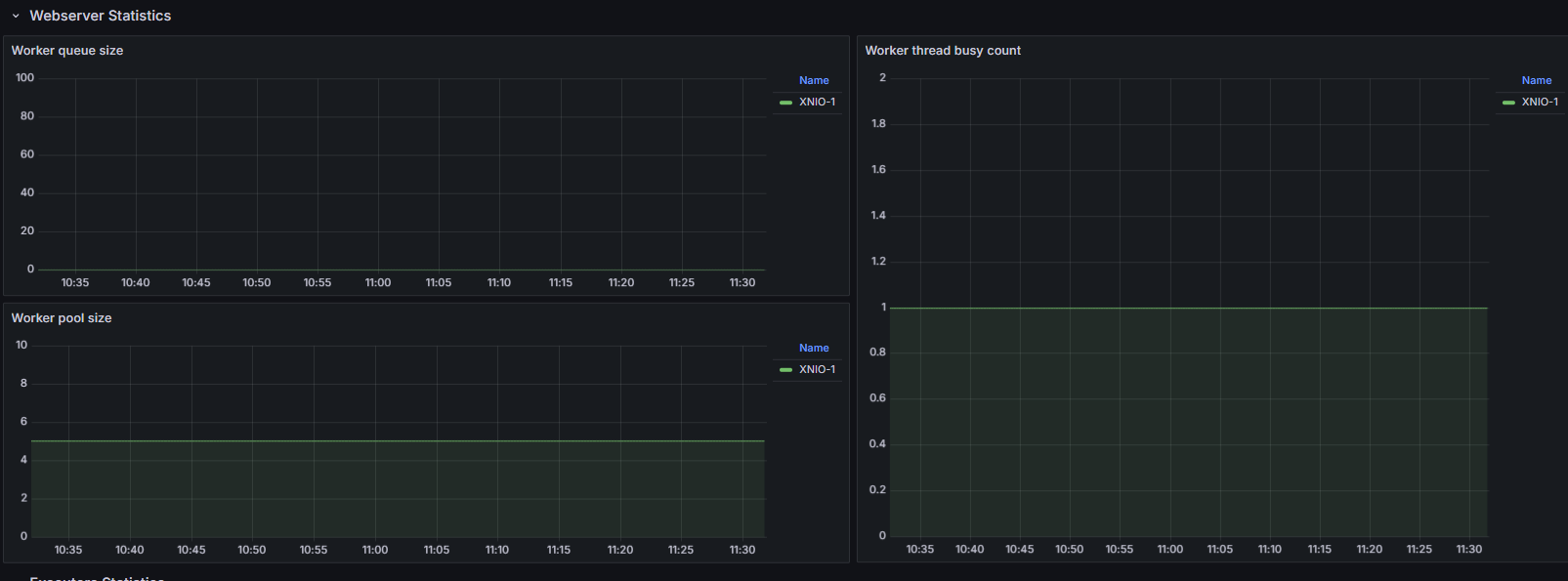
Task: Sort by Name in Worker pool size legend
Action: click(x=814, y=349)
